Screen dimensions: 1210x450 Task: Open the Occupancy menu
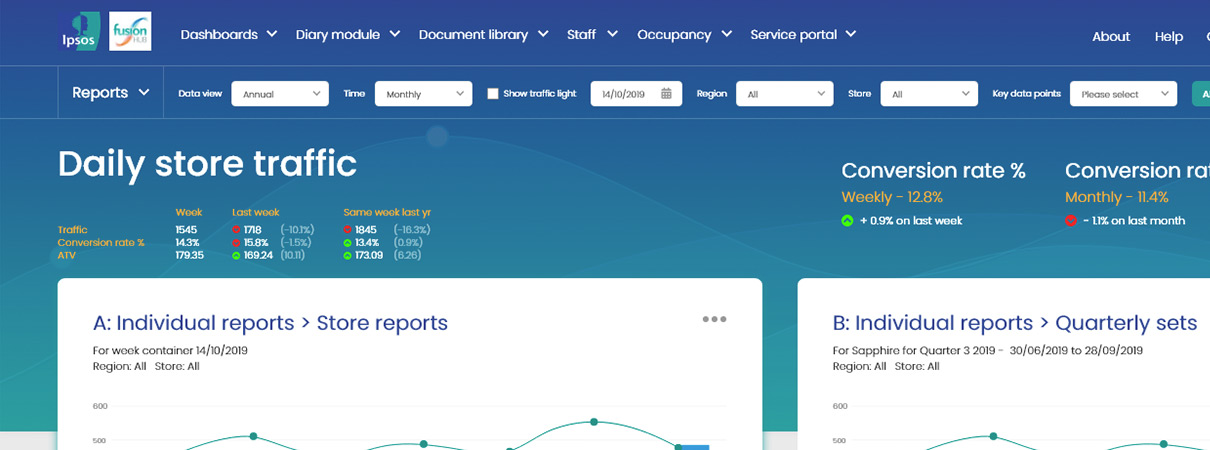click(x=684, y=34)
